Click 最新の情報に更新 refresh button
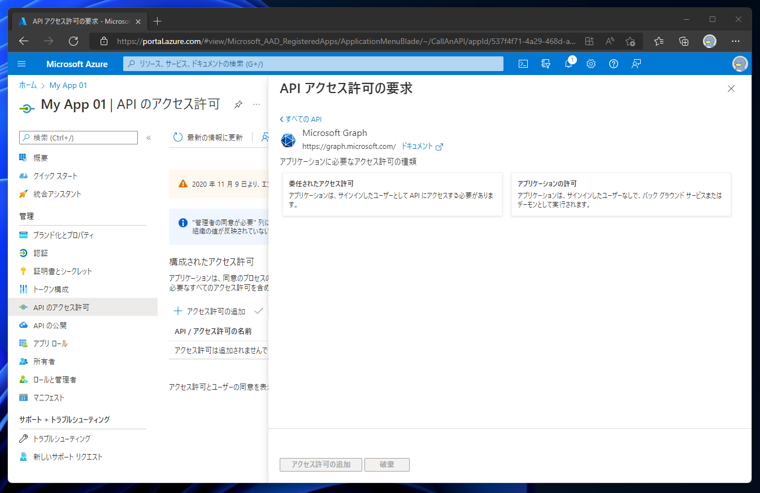 point(208,137)
